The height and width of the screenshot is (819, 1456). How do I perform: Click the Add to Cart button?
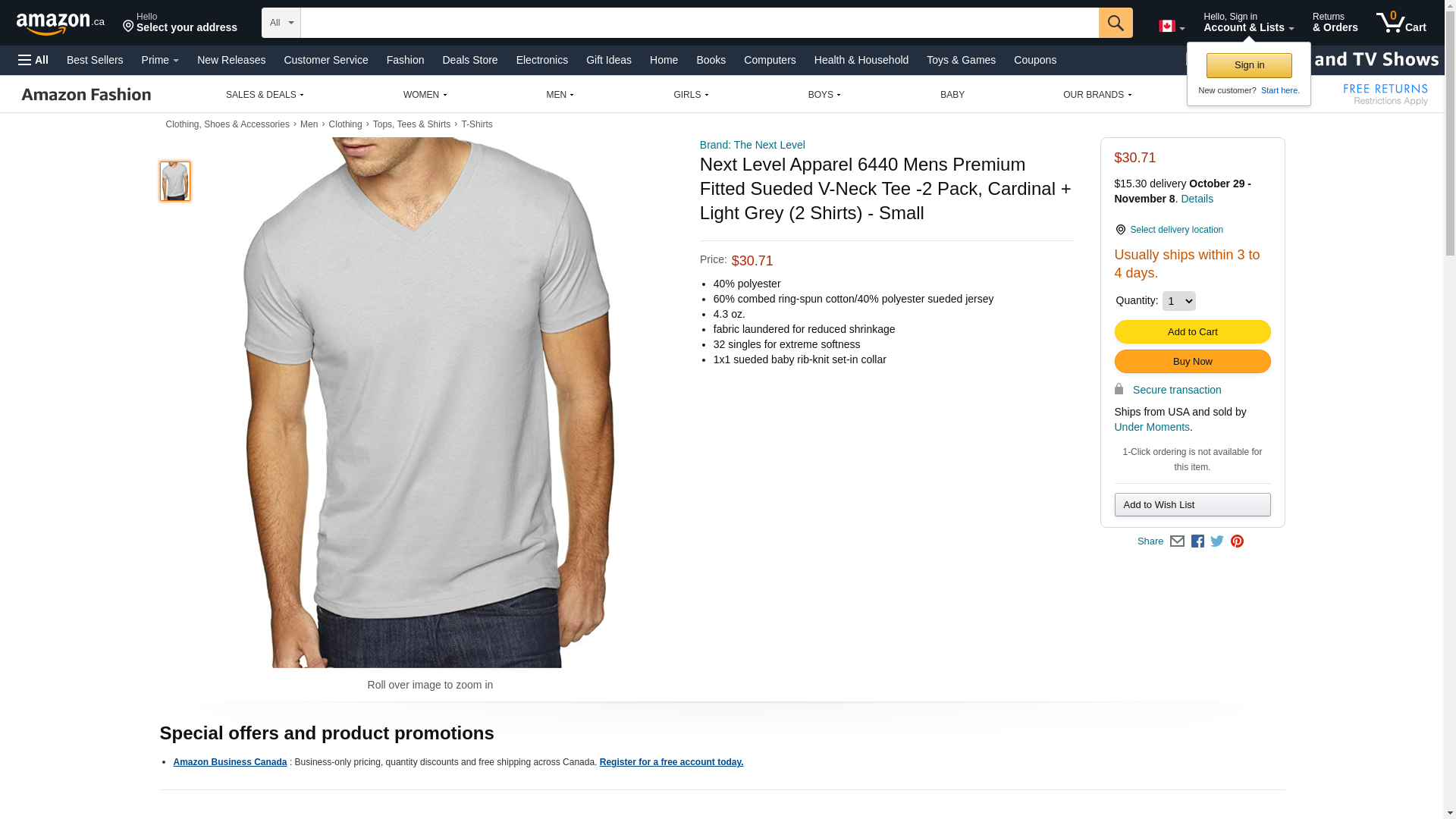pos(1192,332)
